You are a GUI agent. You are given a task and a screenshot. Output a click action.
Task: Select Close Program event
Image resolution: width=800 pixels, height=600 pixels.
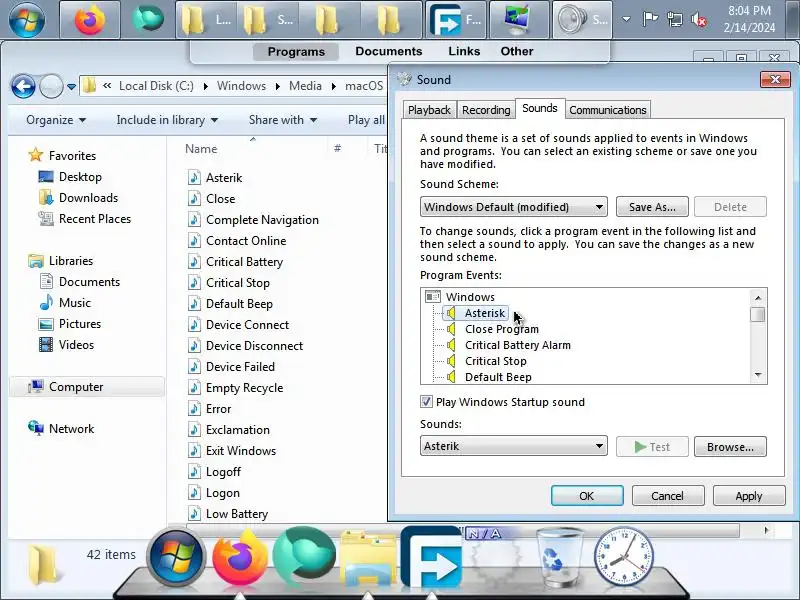point(502,329)
